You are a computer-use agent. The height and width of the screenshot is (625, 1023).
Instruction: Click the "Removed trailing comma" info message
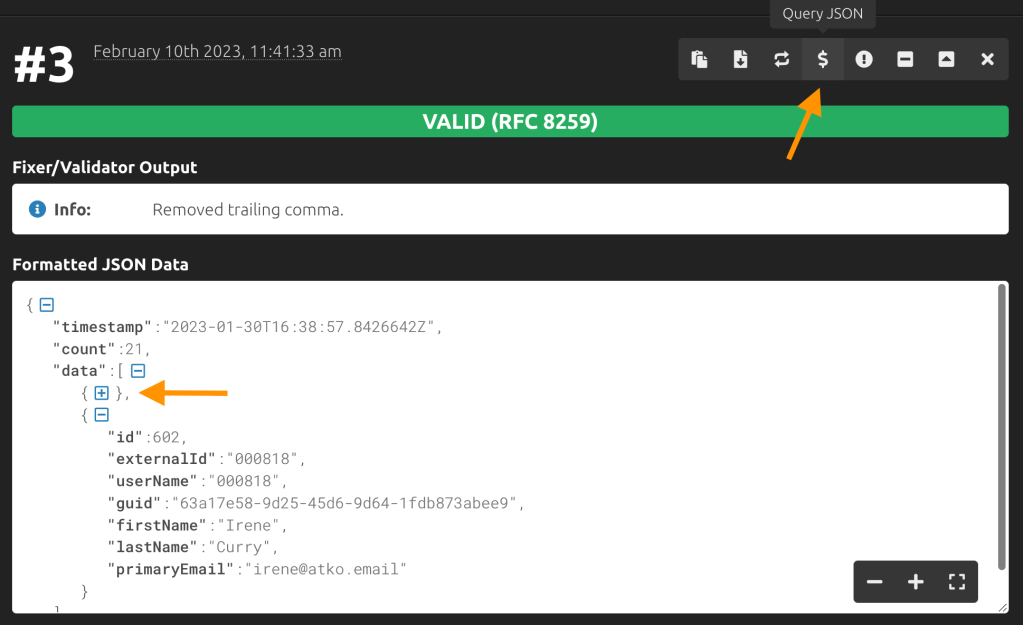(x=248, y=210)
